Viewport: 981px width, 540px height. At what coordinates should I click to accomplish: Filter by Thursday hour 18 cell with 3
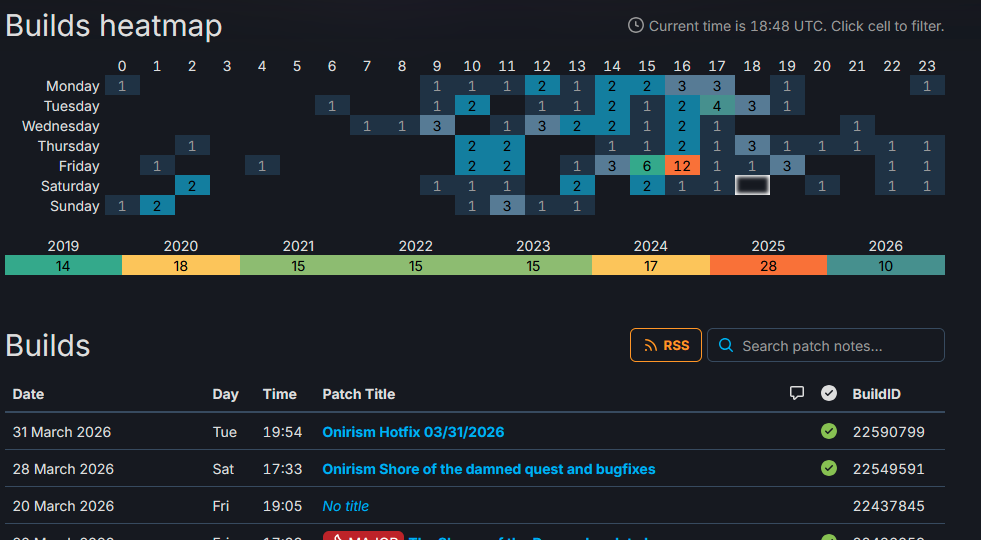(752, 146)
